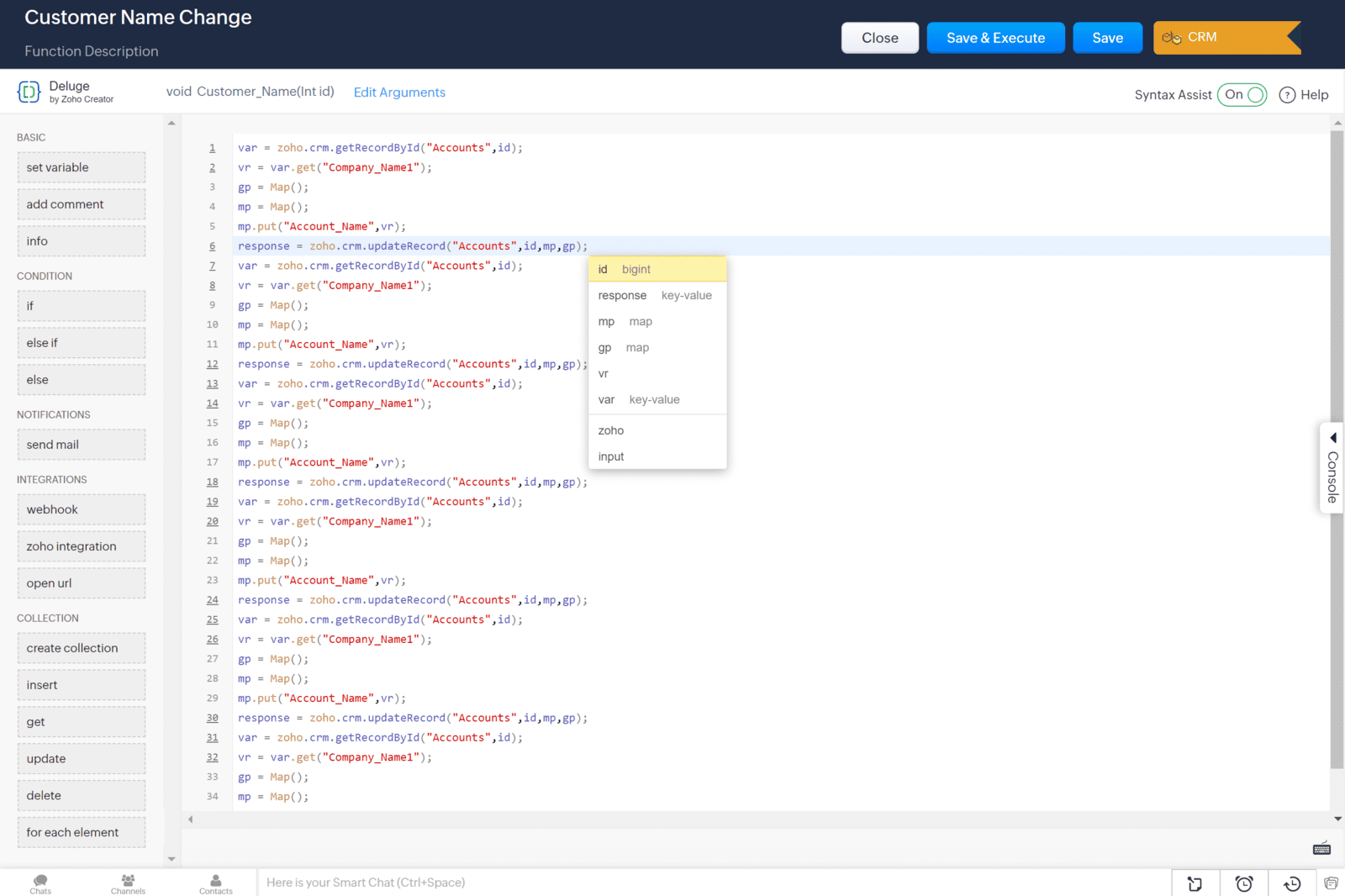Click the Customer Name Change title
The width and height of the screenshot is (1345, 896).
pos(138,18)
